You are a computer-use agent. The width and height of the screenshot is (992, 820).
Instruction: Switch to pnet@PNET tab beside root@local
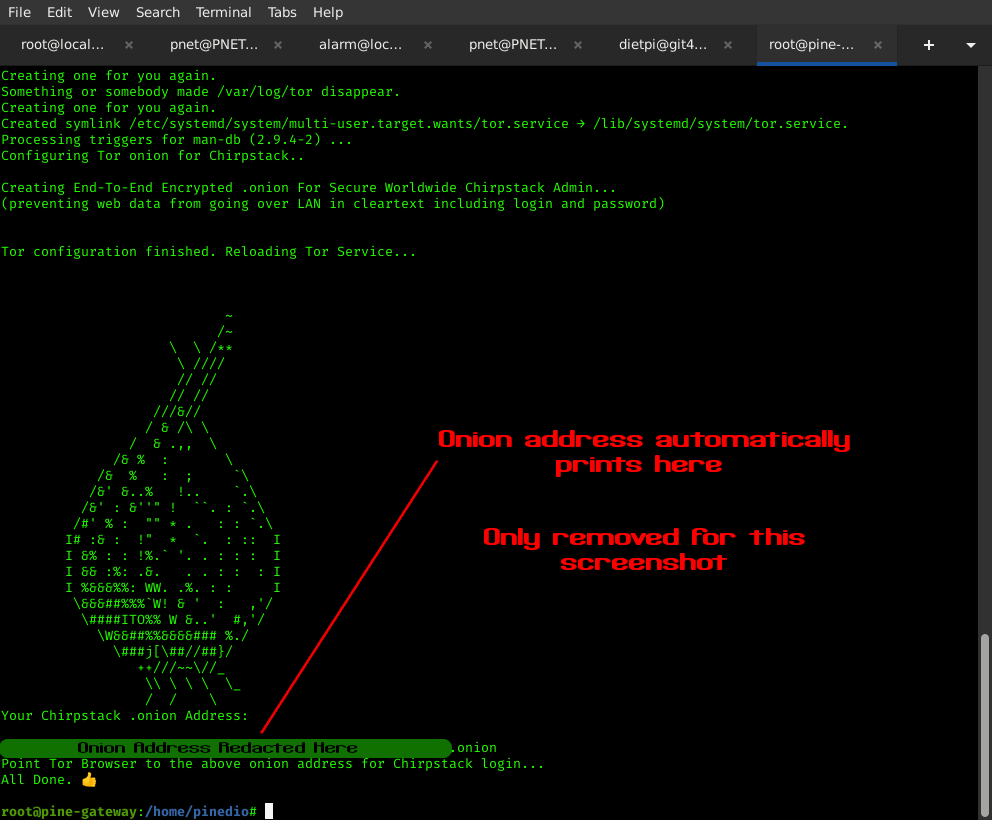pyautogui.click(x=212, y=45)
